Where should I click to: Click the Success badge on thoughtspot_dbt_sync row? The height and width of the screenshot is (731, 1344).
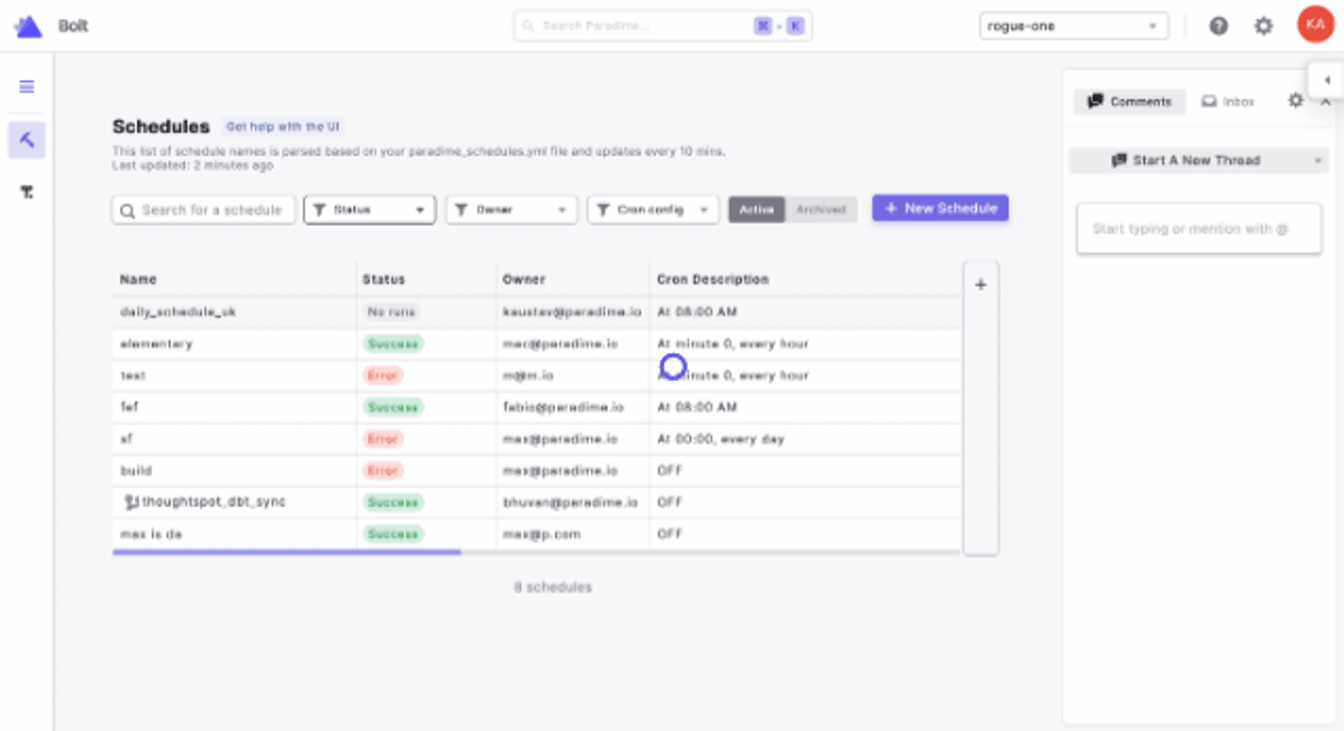tap(393, 502)
